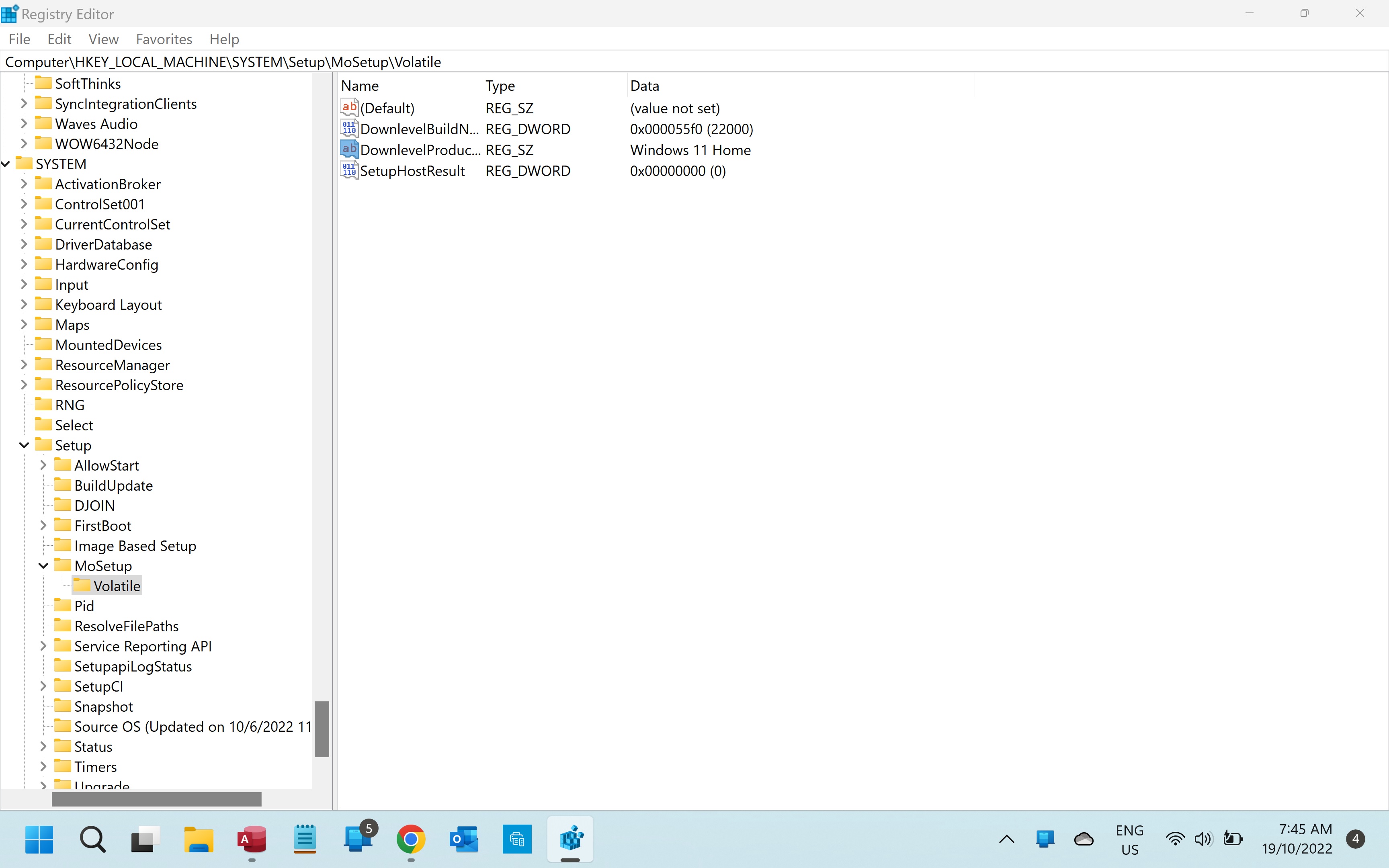The height and width of the screenshot is (868, 1389).
Task: Expand the Timers key
Action: pos(43,766)
